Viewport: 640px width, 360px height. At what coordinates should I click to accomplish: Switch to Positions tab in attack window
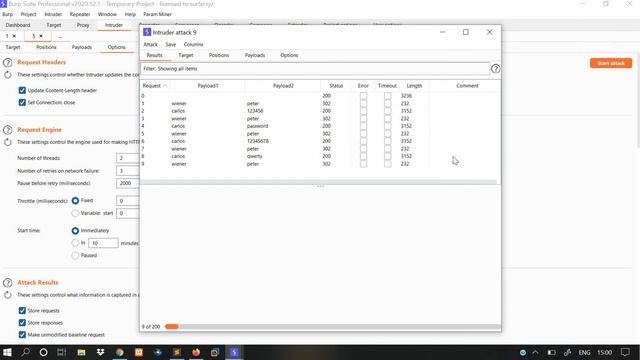coord(219,55)
